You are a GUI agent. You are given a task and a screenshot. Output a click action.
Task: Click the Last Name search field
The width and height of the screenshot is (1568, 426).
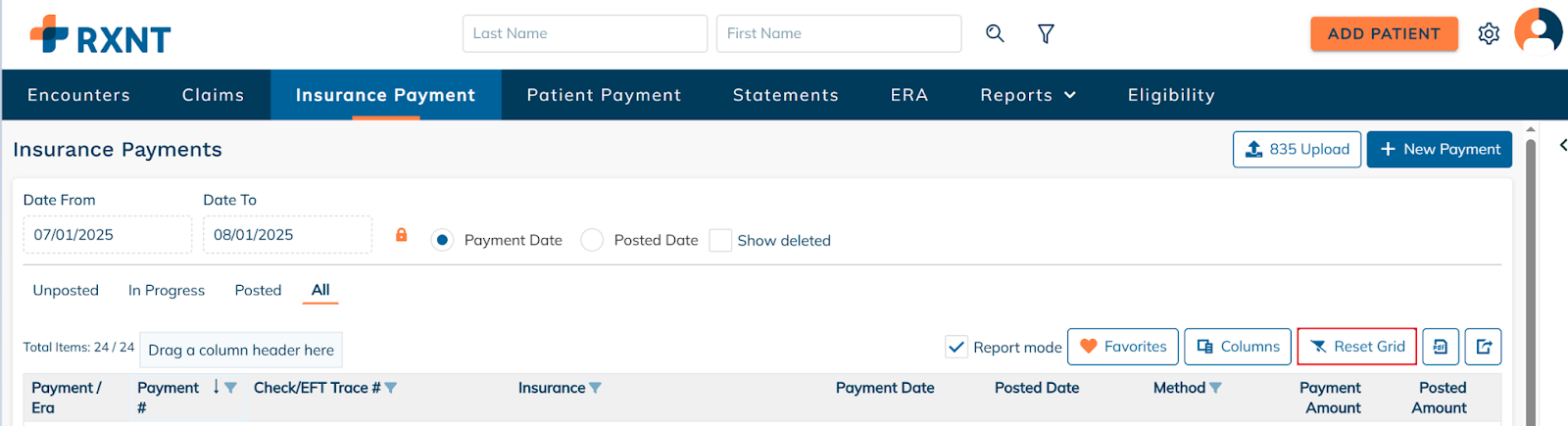pos(584,33)
